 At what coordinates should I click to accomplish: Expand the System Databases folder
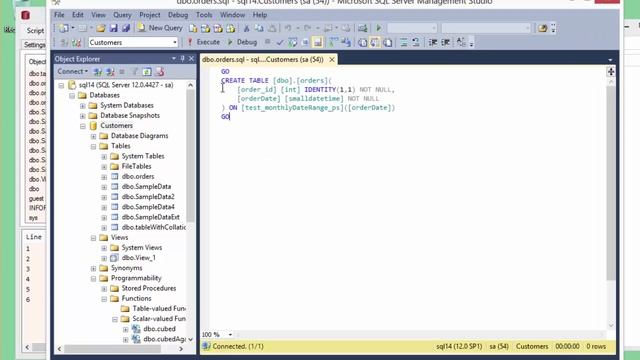pyautogui.click(x=82, y=106)
